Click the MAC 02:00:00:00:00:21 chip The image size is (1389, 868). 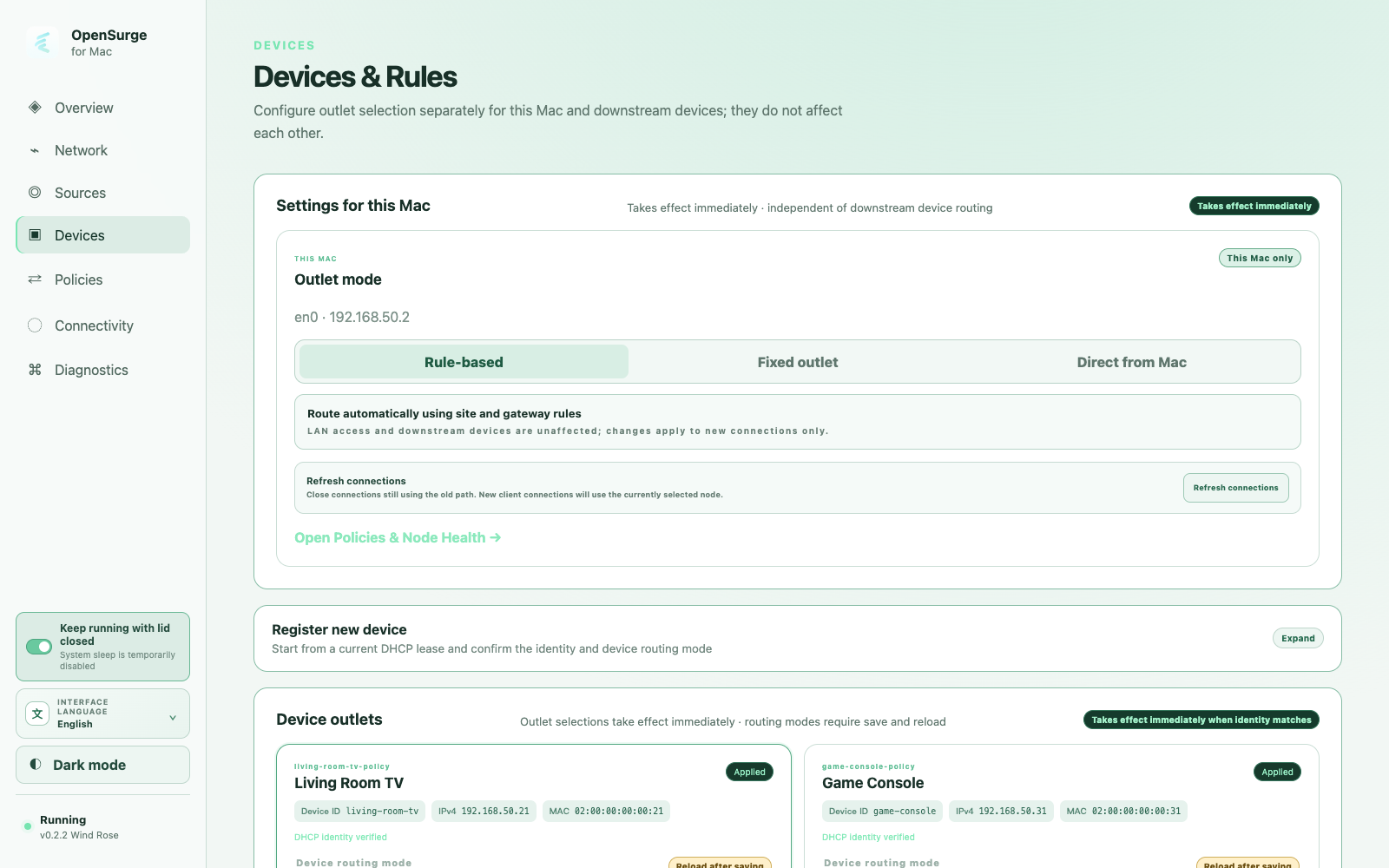pos(606,812)
